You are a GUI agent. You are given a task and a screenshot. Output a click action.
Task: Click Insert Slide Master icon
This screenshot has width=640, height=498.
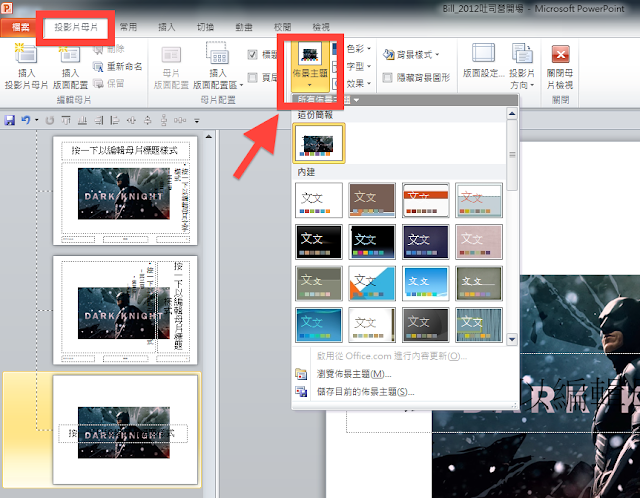tap(26, 53)
